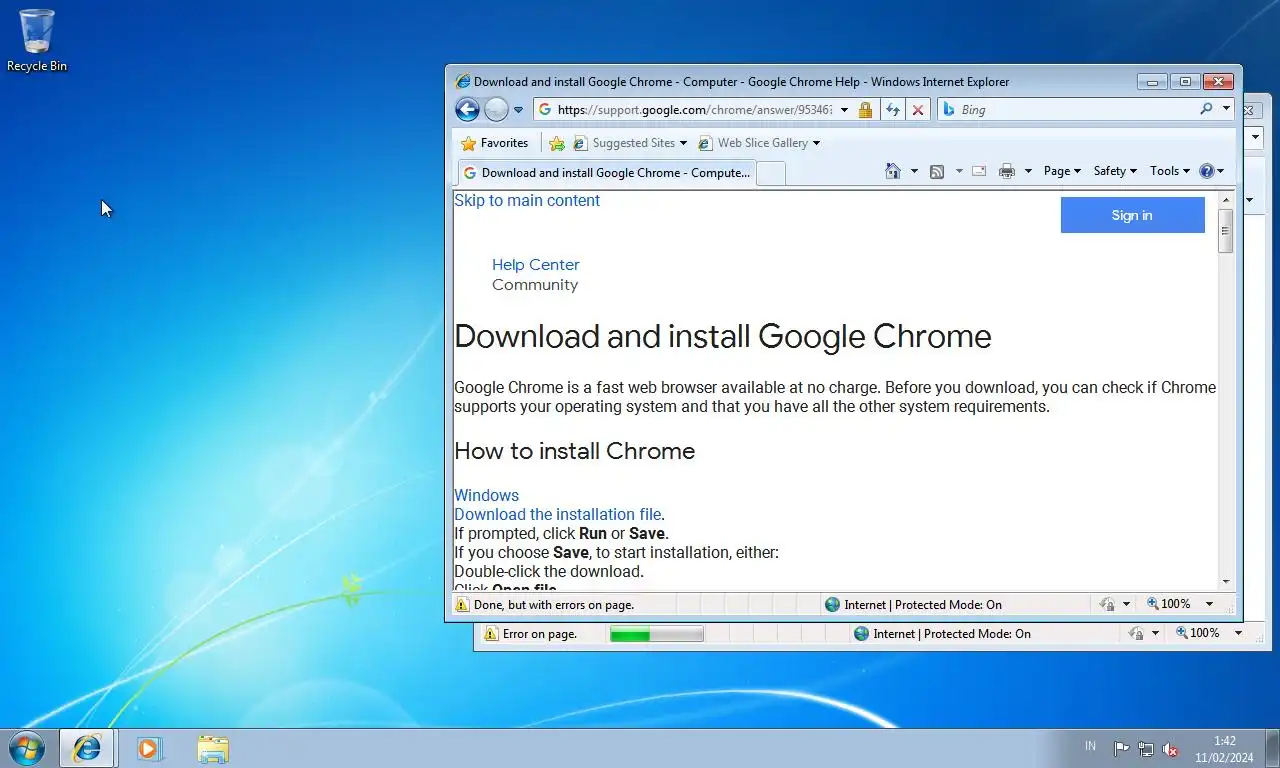The width and height of the screenshot is (1280, 768).
Task: Open the Community link
Action: tap(535, 285)
